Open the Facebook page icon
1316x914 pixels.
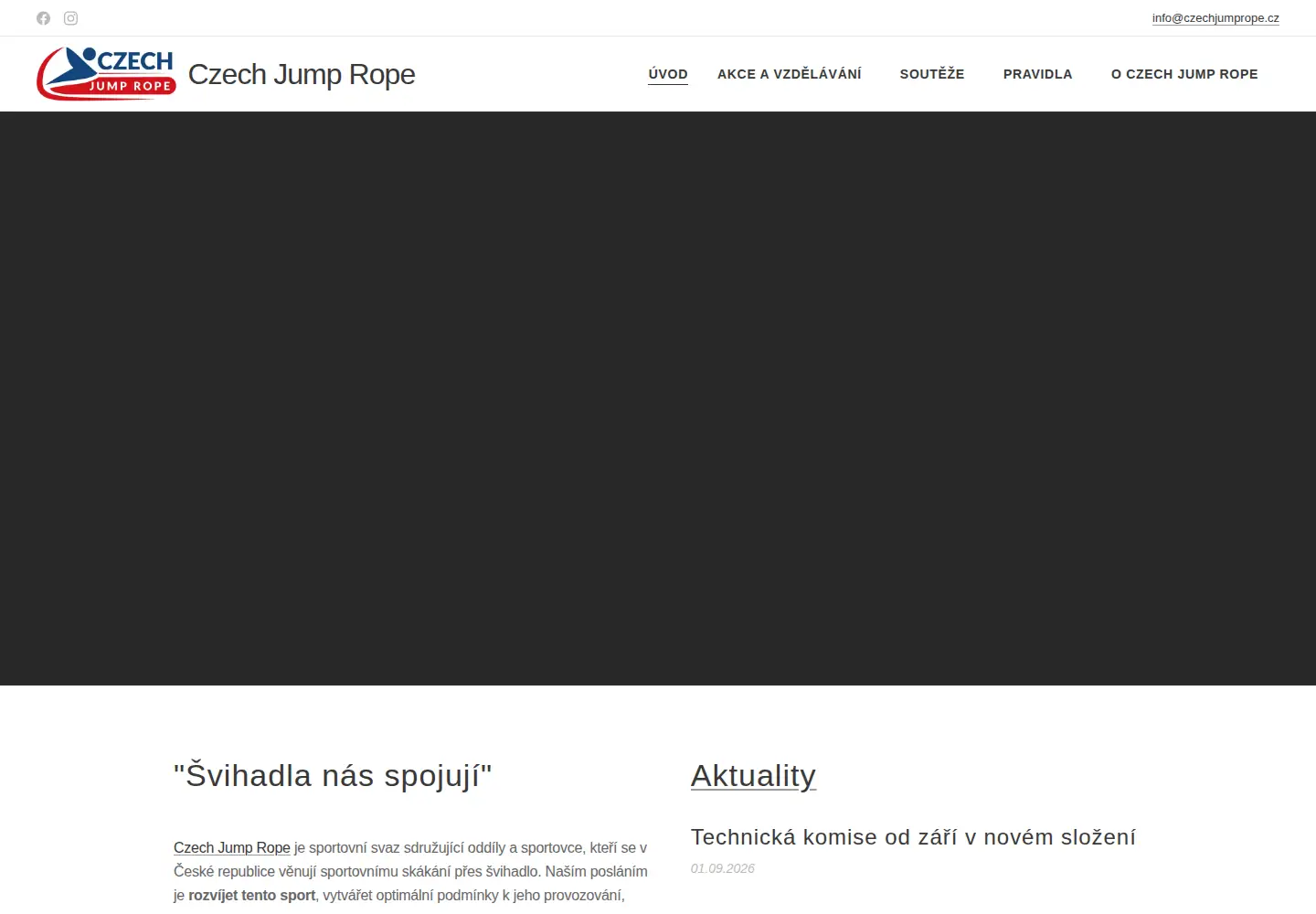tap(43, 18)
